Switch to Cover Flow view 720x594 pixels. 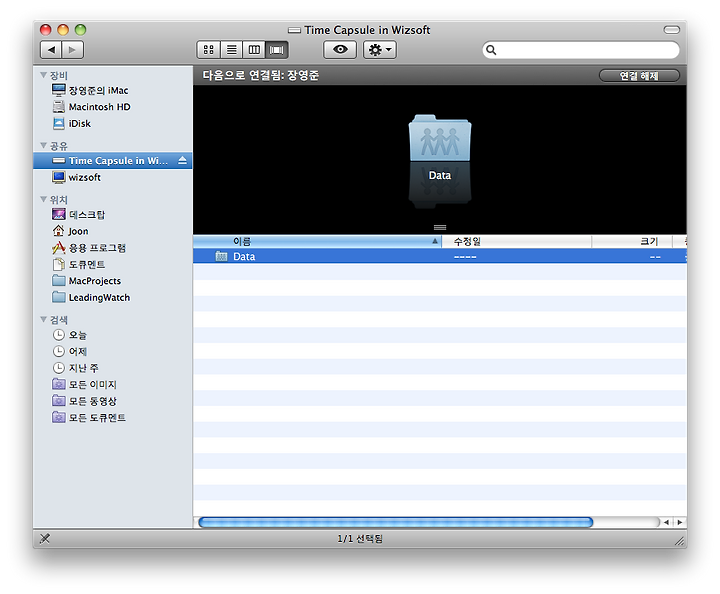click(x=277, y=50)
